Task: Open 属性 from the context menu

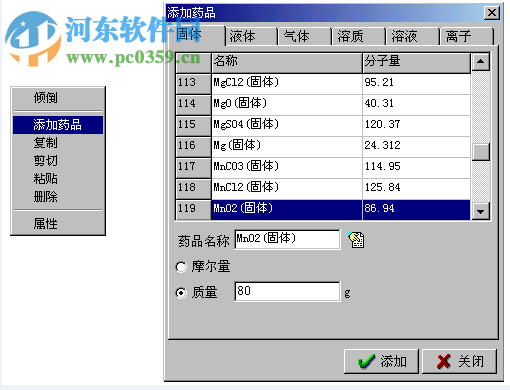Action: pos(58,224)
